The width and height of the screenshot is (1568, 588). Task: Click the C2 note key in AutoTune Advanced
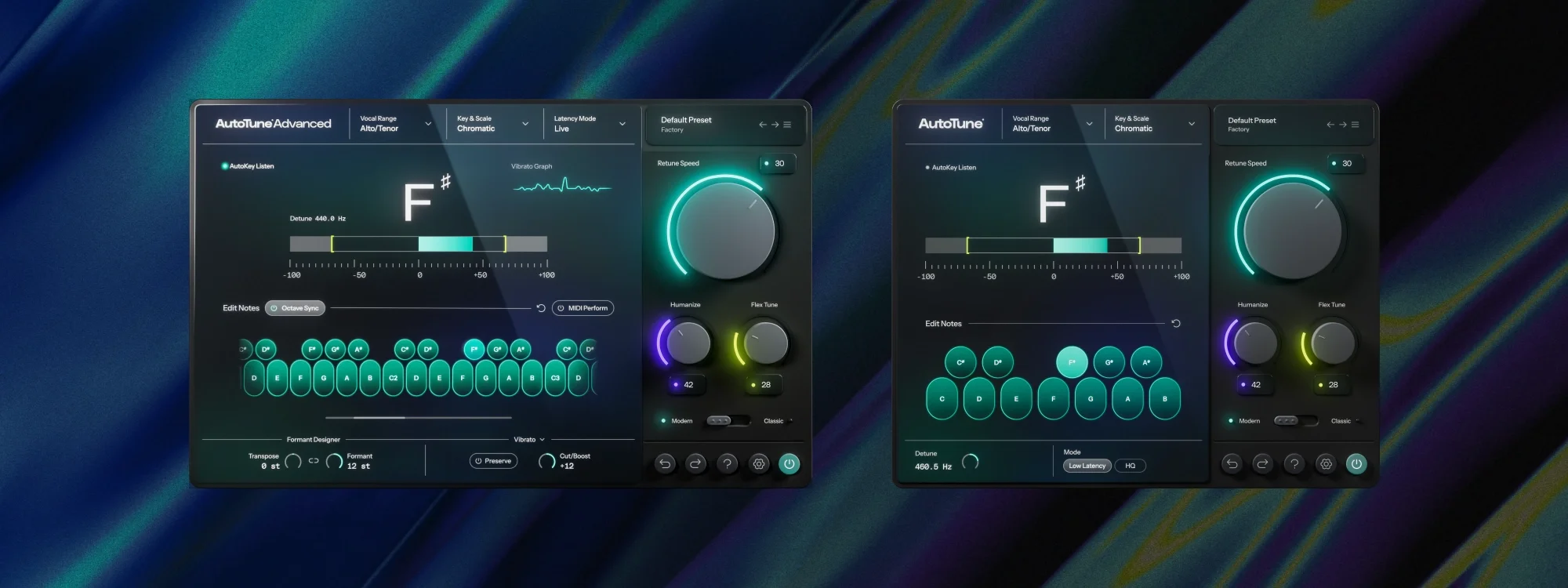coord(393,378)
